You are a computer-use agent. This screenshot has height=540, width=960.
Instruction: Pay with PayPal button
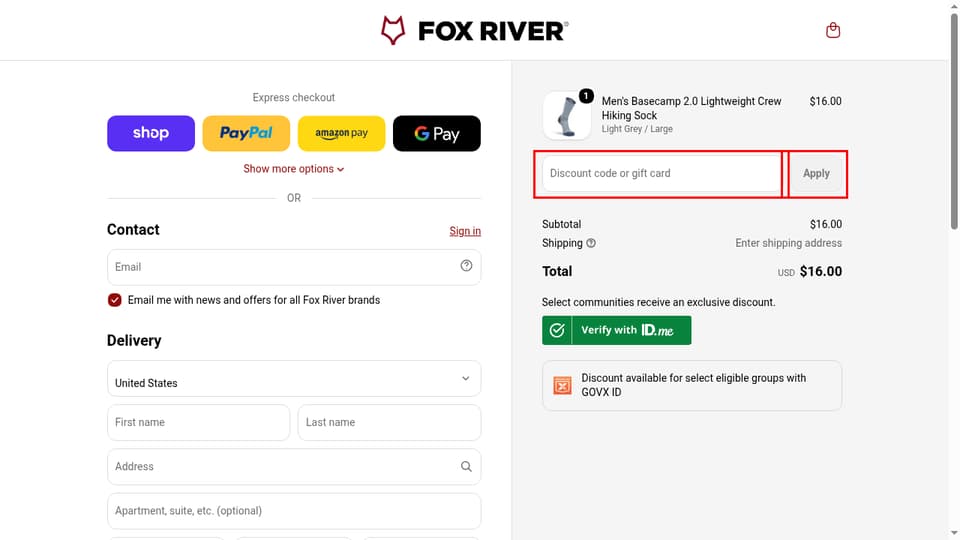246,133
